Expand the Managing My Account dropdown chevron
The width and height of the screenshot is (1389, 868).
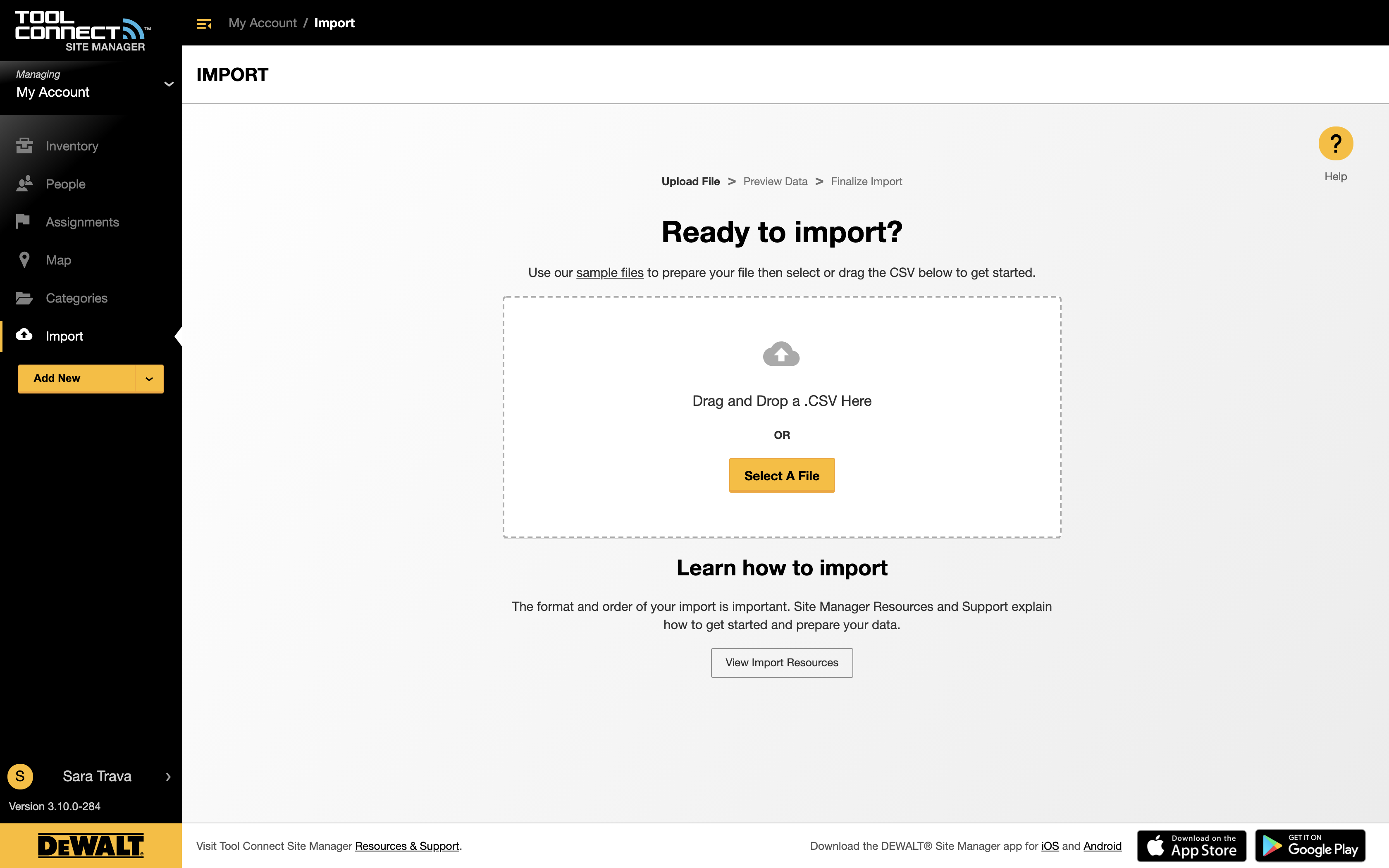point(169,84)
